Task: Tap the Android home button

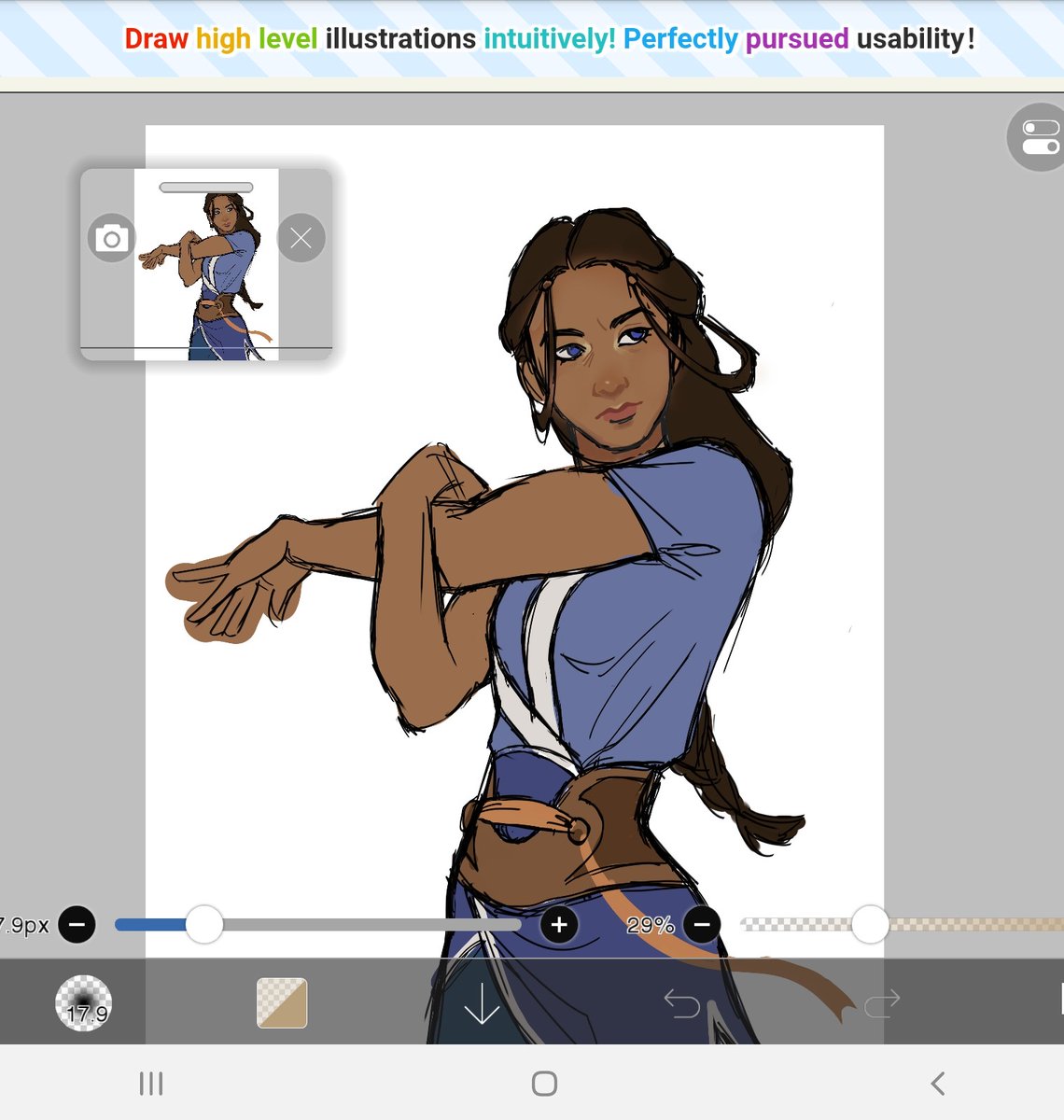Action: click(x=544, y=1084)
